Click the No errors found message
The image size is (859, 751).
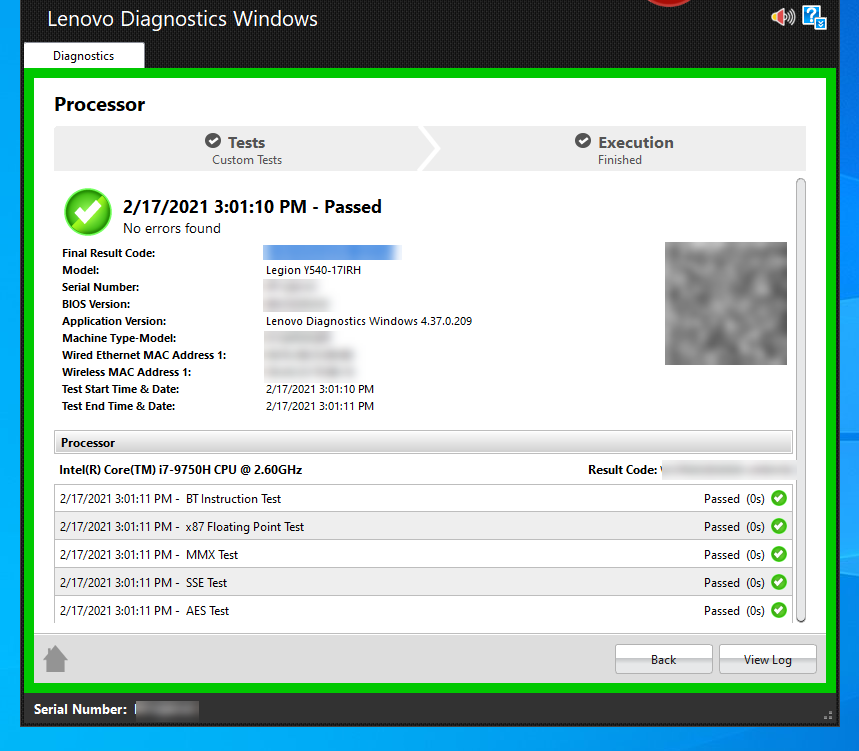172,228
